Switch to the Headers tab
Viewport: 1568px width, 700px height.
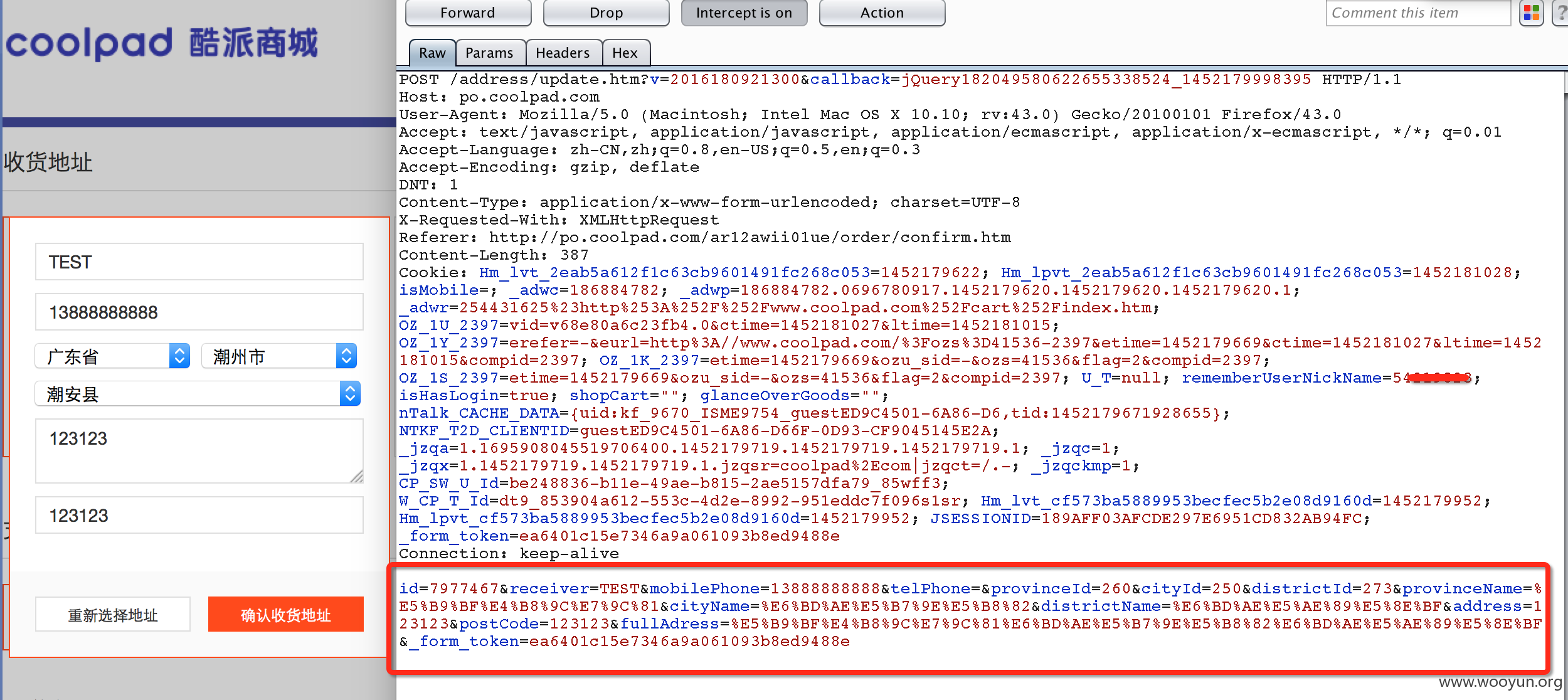[563, 53]
